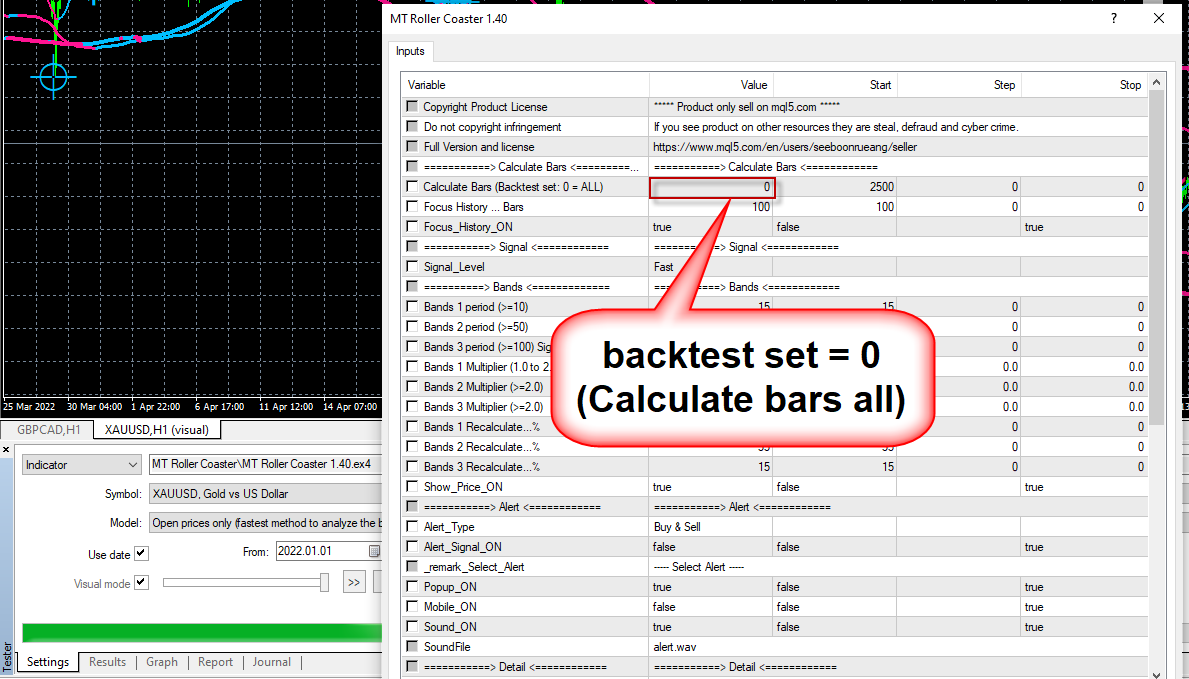Click the Do not copyright infringement row
The height and width of the screenshot is (679, 1189).
774,127
